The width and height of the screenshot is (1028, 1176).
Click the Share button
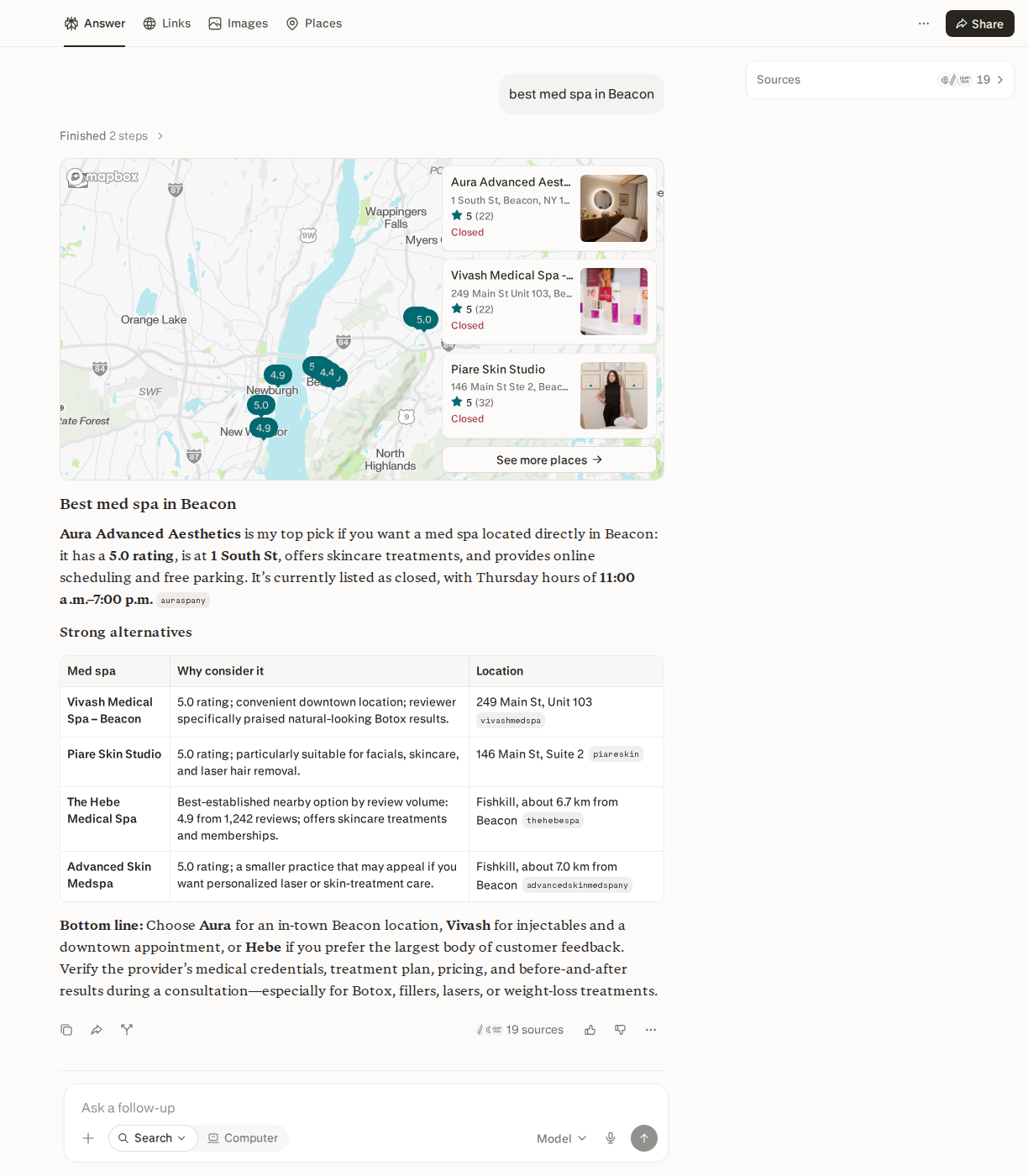(980, 24)
